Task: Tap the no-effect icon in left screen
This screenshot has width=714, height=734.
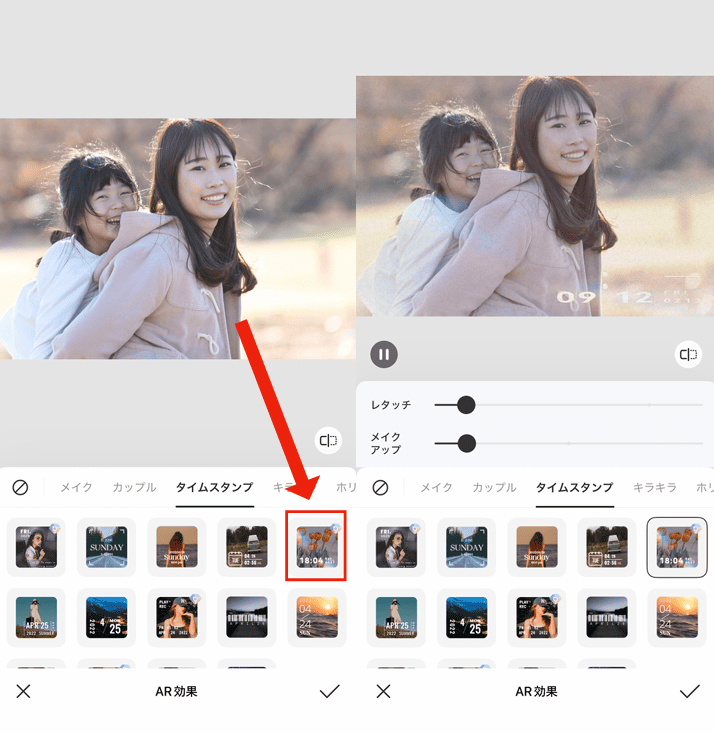Action: (20, 488)
